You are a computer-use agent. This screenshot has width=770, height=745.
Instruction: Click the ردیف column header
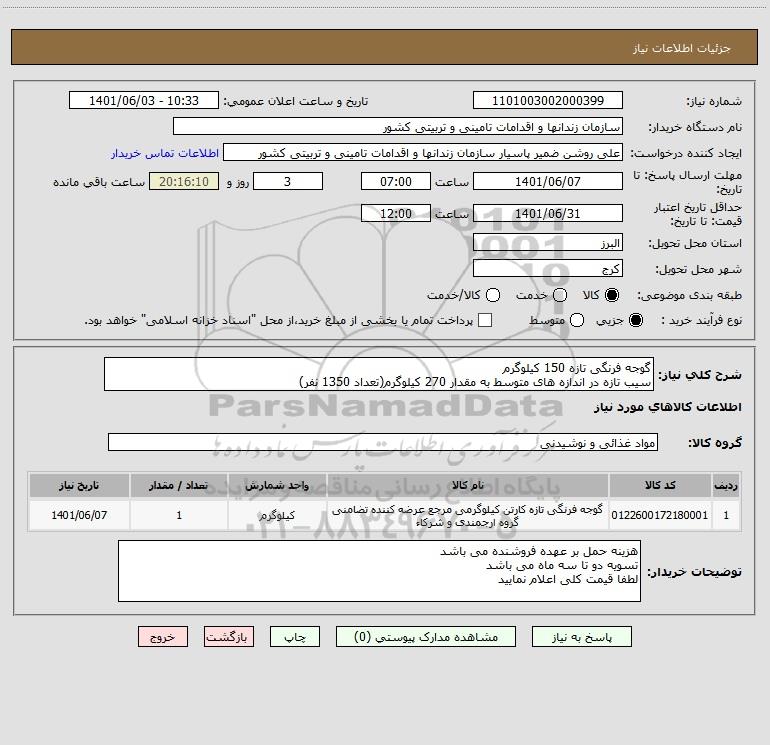click(726, 485)
